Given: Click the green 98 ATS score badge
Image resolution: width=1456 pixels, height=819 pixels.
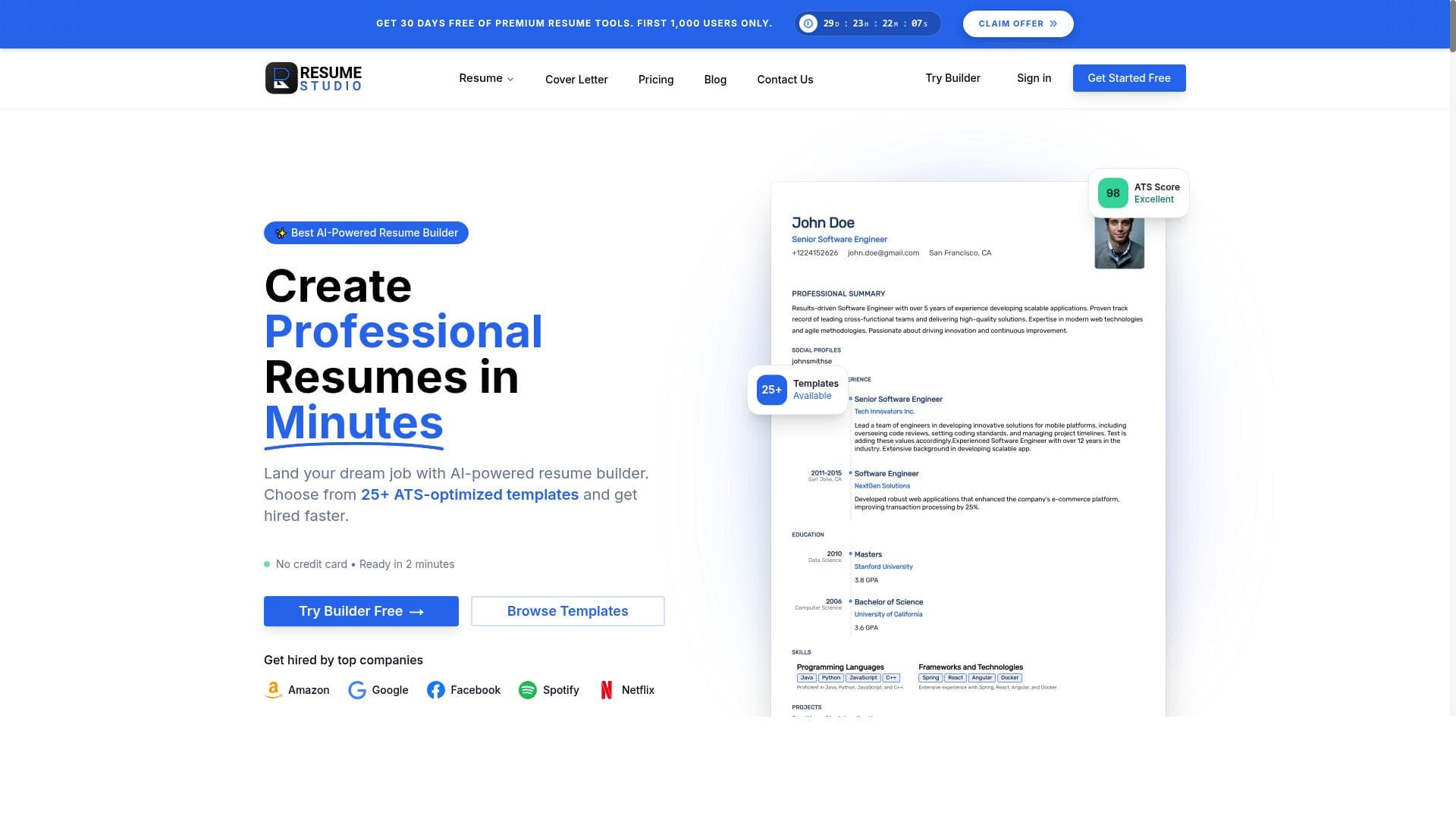Looking at the screenshot, I should click(x=1112, y=193).
